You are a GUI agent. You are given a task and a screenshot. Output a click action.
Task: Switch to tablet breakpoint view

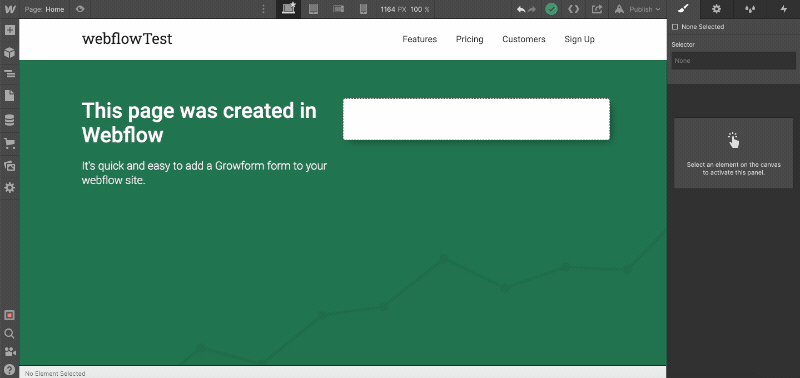point(314,9)
